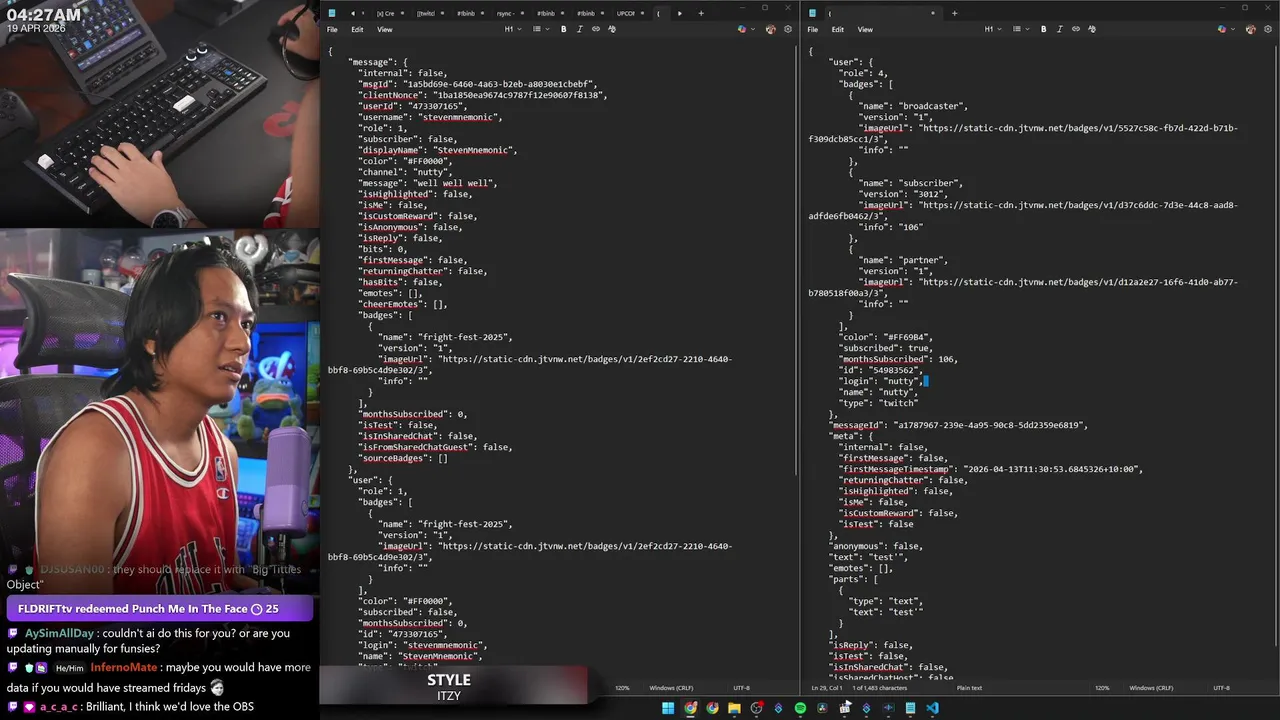Open list style dropdown in left Notepad

(x=539, y=29)
